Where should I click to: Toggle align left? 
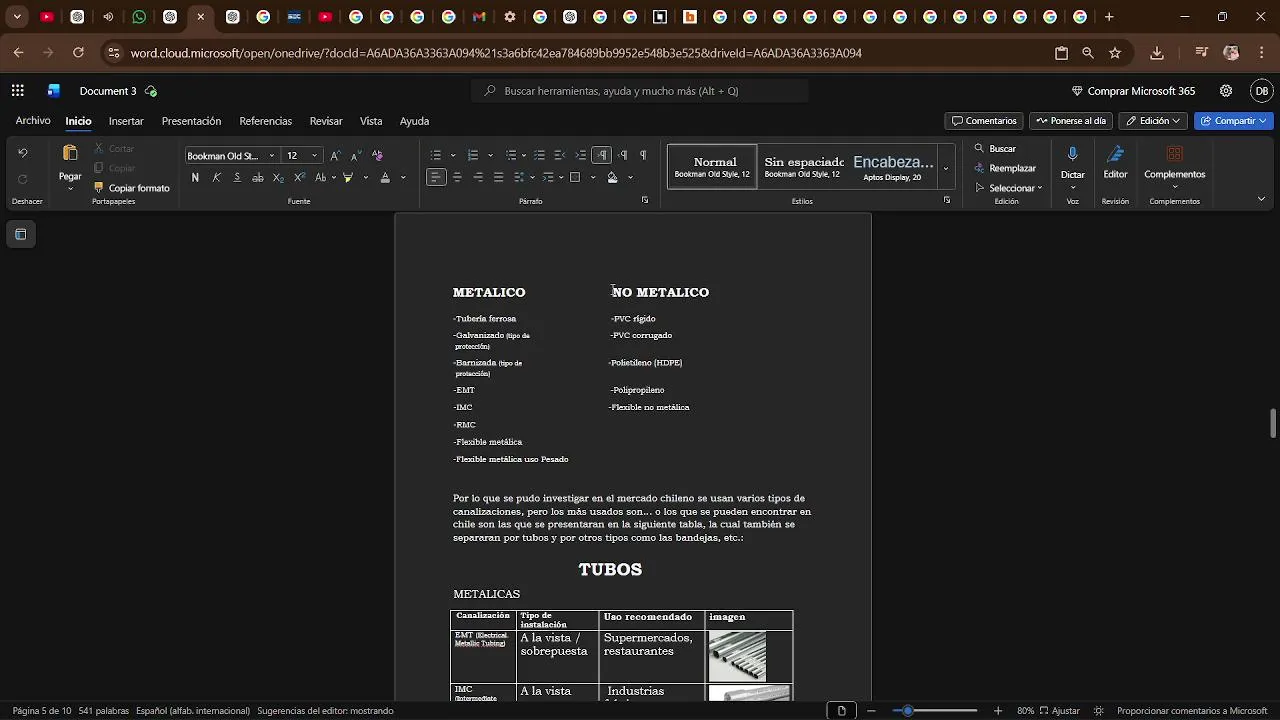(436, 177)
